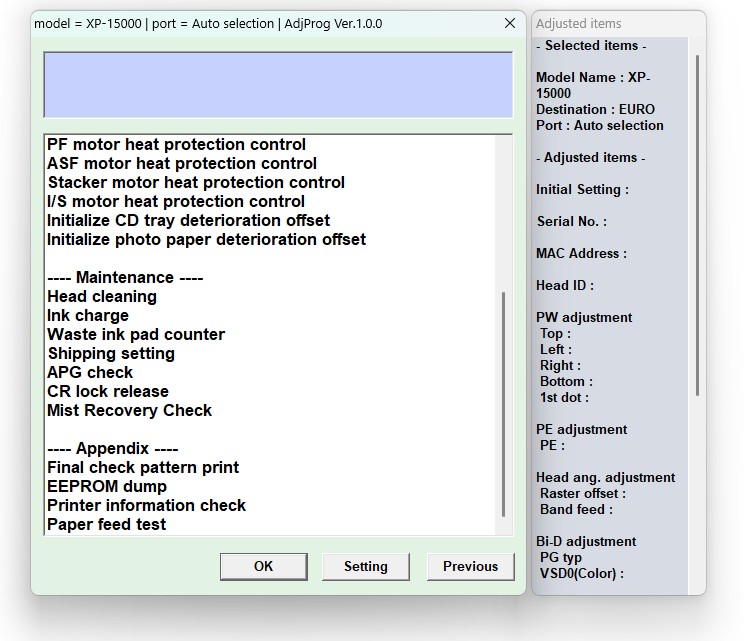Pick the Shipping setting entry
Screen dimensions: 744x641
(x=111, y=353)
